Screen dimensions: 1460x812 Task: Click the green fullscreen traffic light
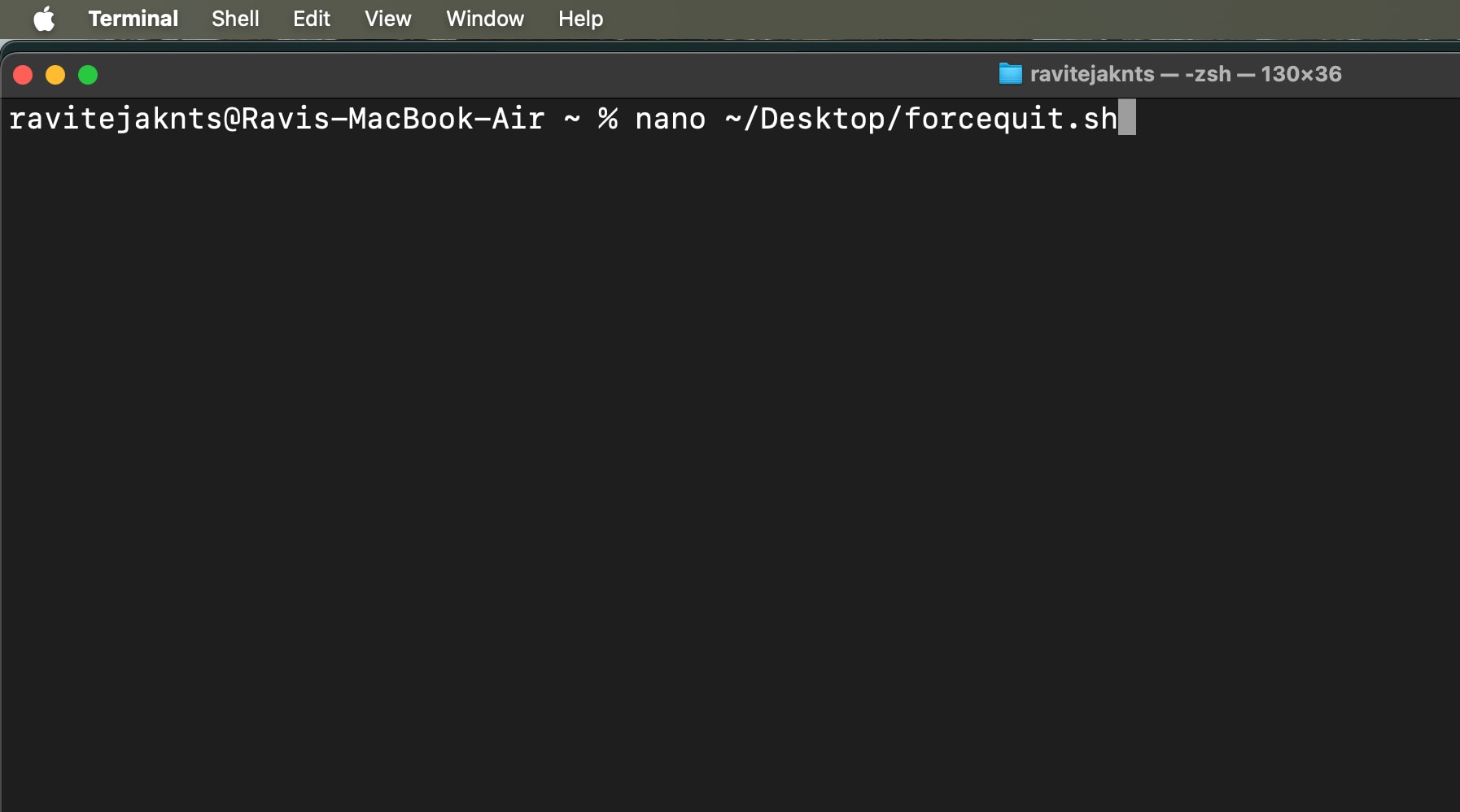click(88, 74)
